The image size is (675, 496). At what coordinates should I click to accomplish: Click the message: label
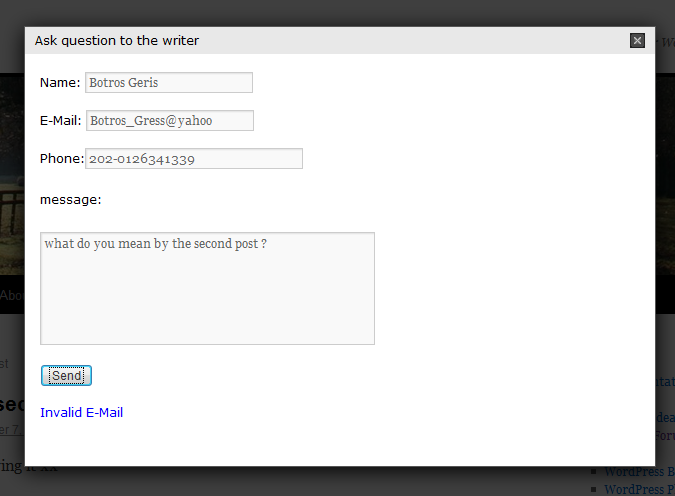[x=71, y=200]
